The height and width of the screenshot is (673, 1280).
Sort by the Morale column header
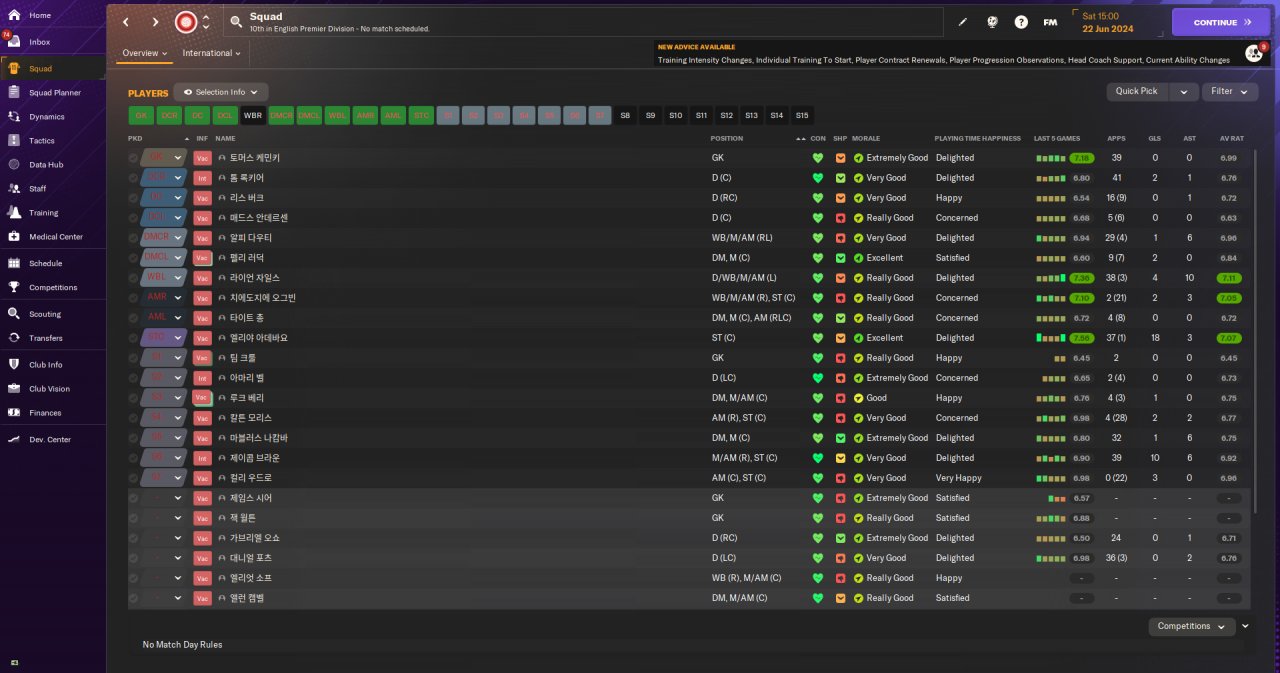click(x=866, y=138)
